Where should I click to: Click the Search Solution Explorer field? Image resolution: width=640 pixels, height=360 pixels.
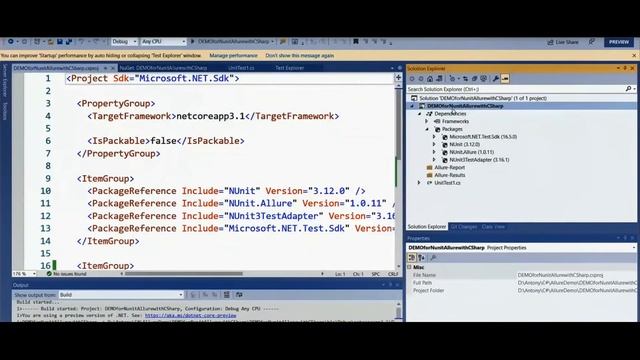coord(516,89)
